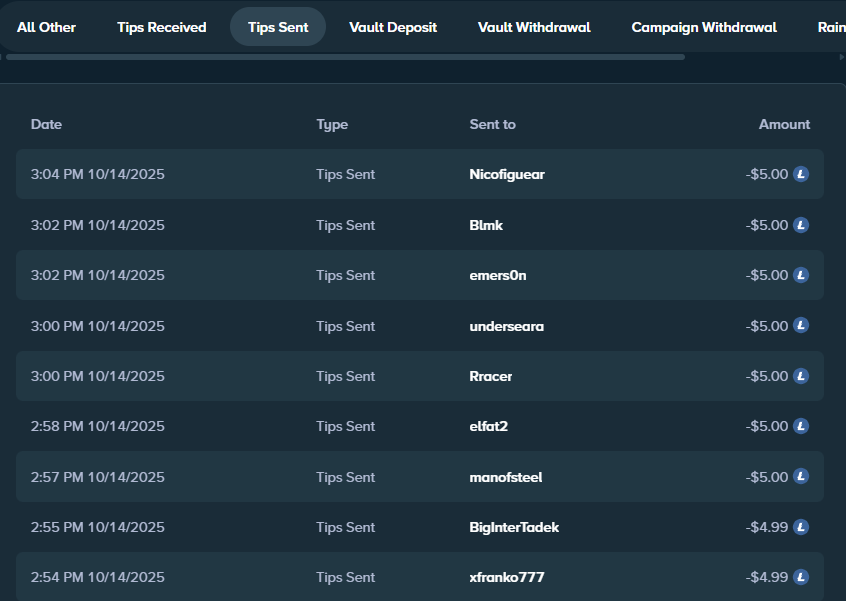Click -$5.00 amount for elfat2

pyautogui.click(x=767, y=426)
